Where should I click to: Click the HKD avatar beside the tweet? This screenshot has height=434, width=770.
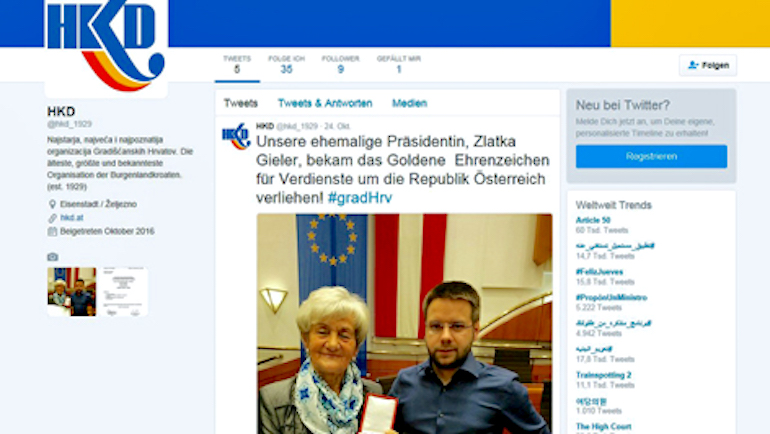(x=236, y=136)
